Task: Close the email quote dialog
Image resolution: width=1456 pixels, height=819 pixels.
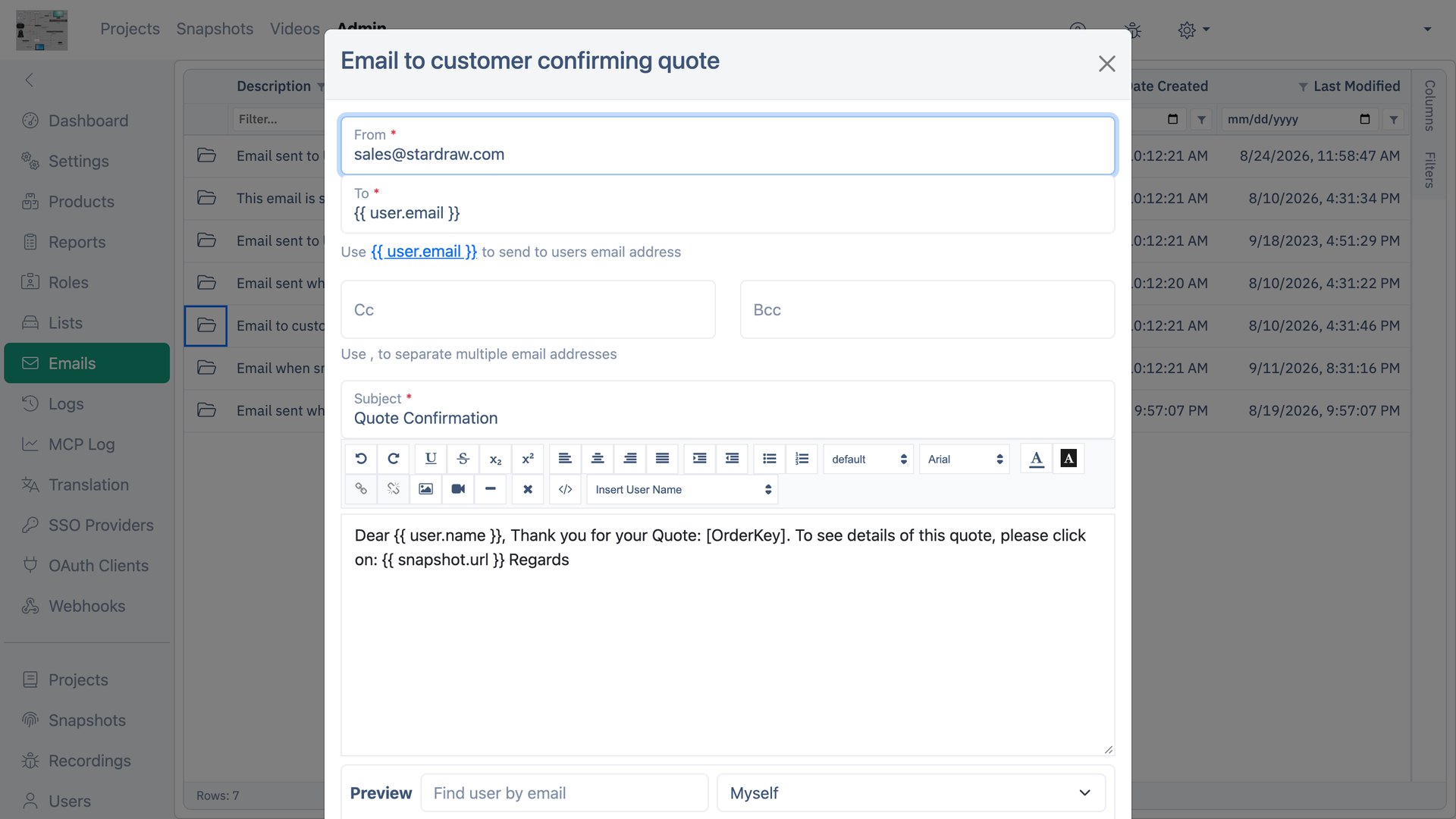Action: (1107, 64)
